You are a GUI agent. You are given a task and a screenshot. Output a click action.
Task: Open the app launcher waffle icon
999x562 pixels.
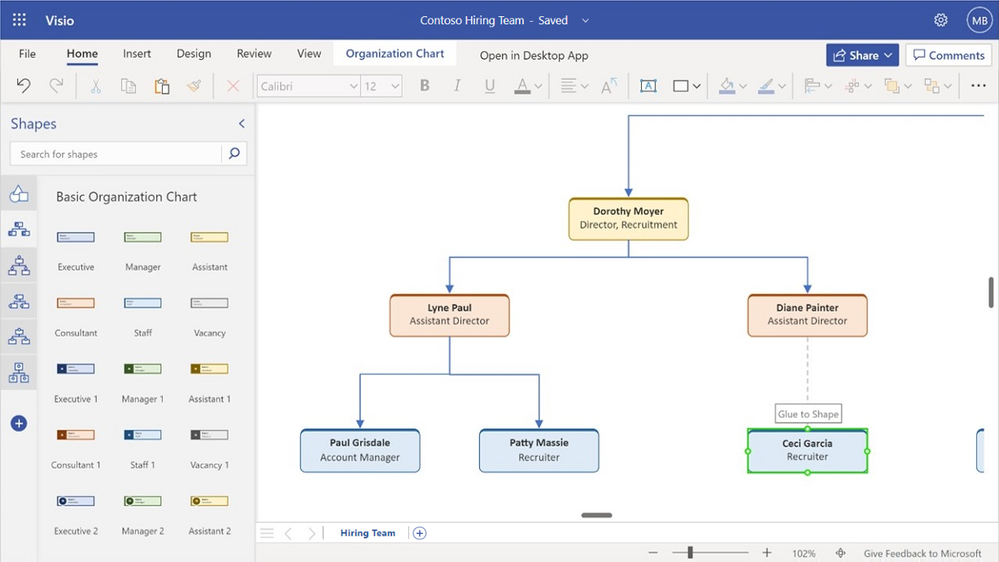click(x=19, y=20)
